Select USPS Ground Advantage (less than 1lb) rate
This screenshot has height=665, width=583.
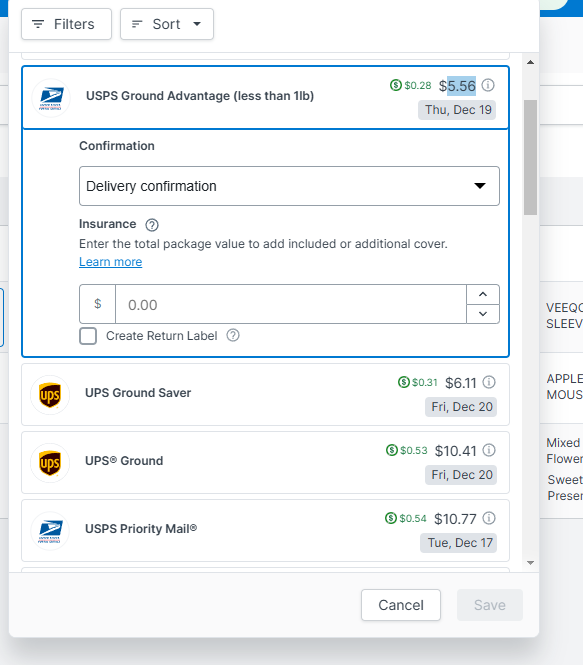click(x=265, y=98)
